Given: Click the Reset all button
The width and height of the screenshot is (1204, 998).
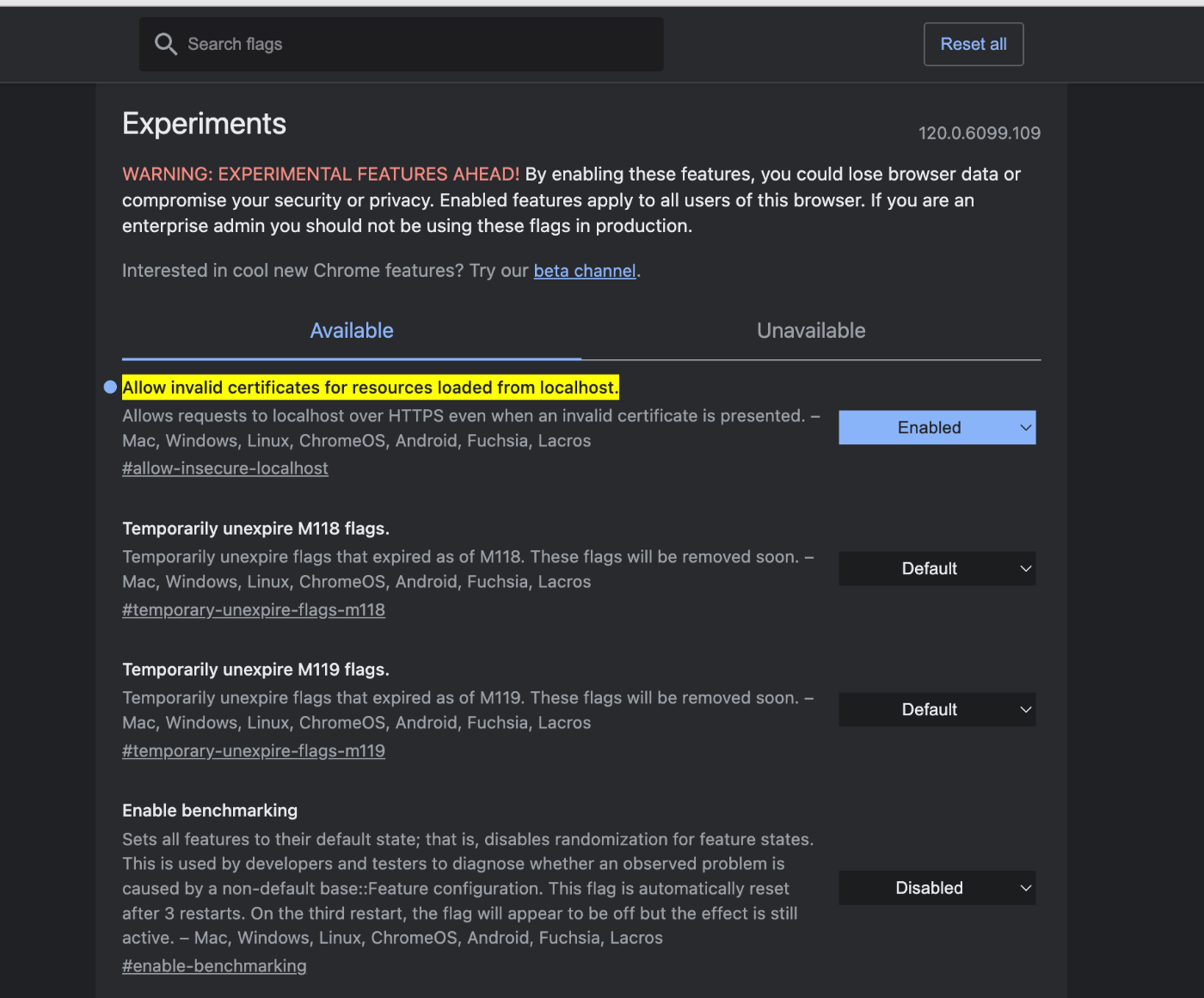Looking at the screenshot, I should coord(973,44).
